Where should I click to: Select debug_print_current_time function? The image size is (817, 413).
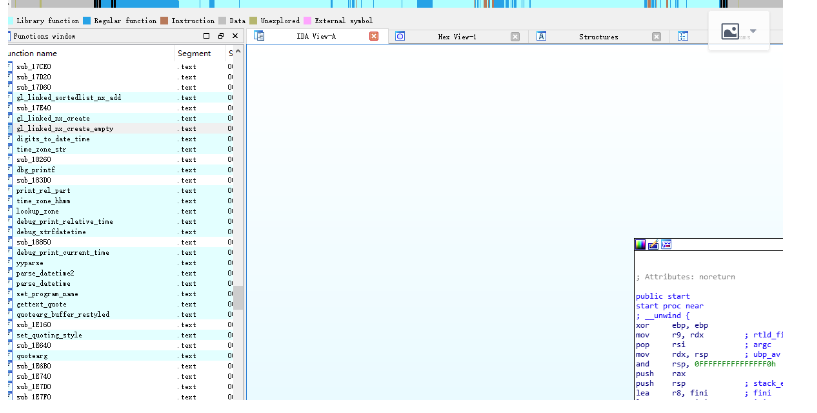click(x=63, y=253)
